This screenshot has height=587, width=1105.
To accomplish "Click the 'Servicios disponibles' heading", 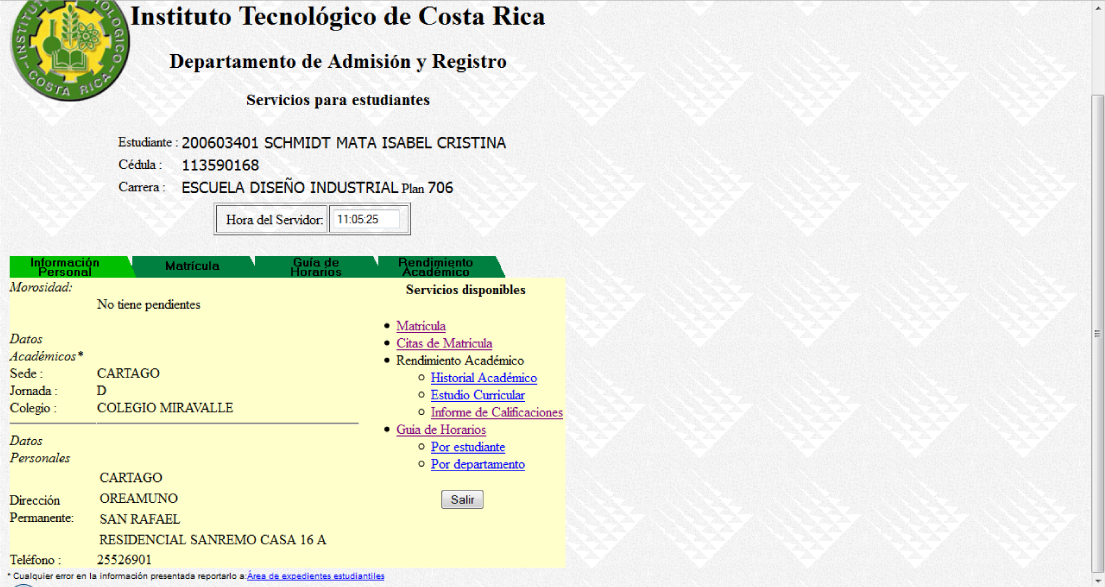I will (x=466, y=290).
